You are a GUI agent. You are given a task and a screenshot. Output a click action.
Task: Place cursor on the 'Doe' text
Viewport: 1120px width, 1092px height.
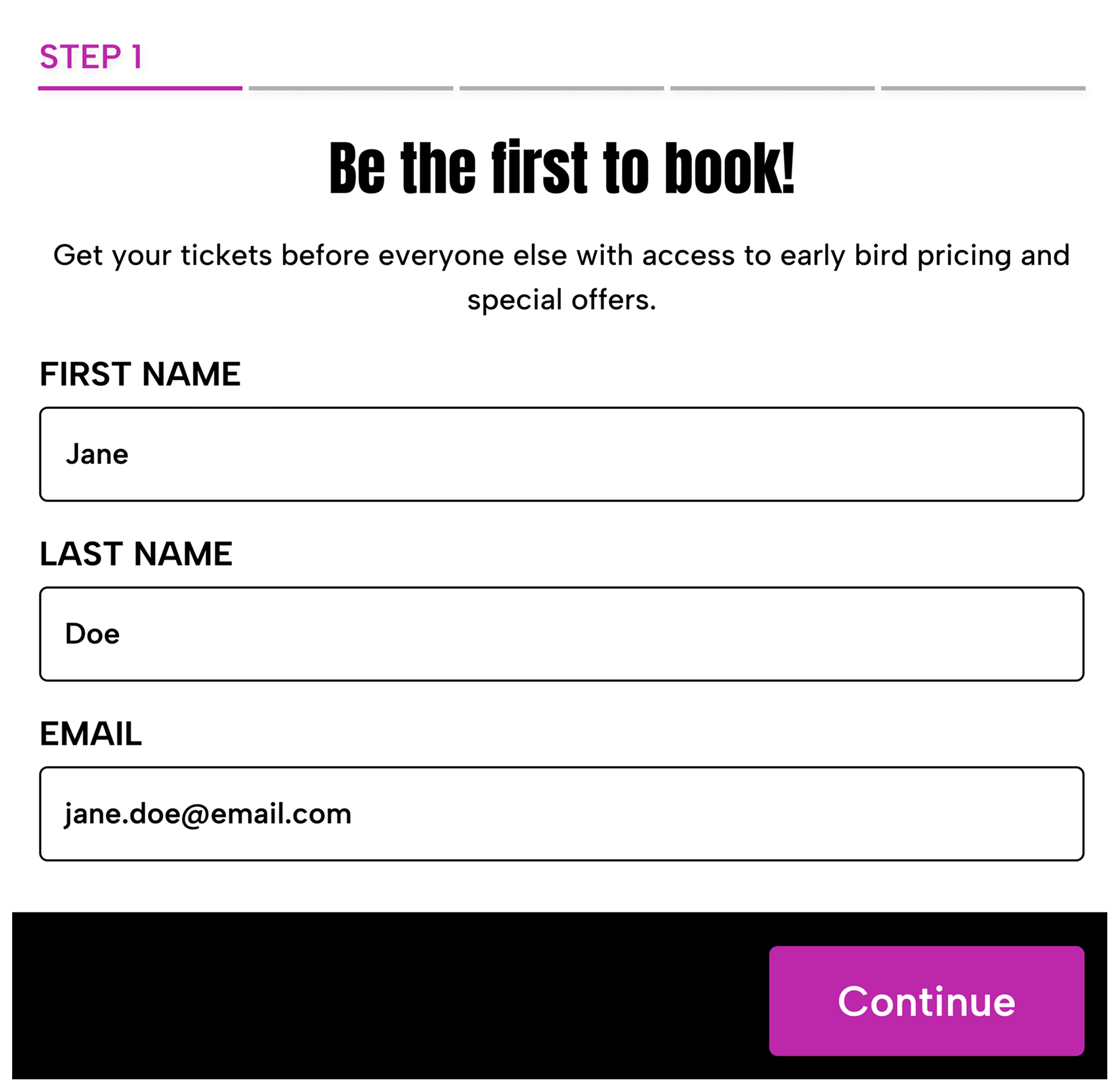click(93, 634)
